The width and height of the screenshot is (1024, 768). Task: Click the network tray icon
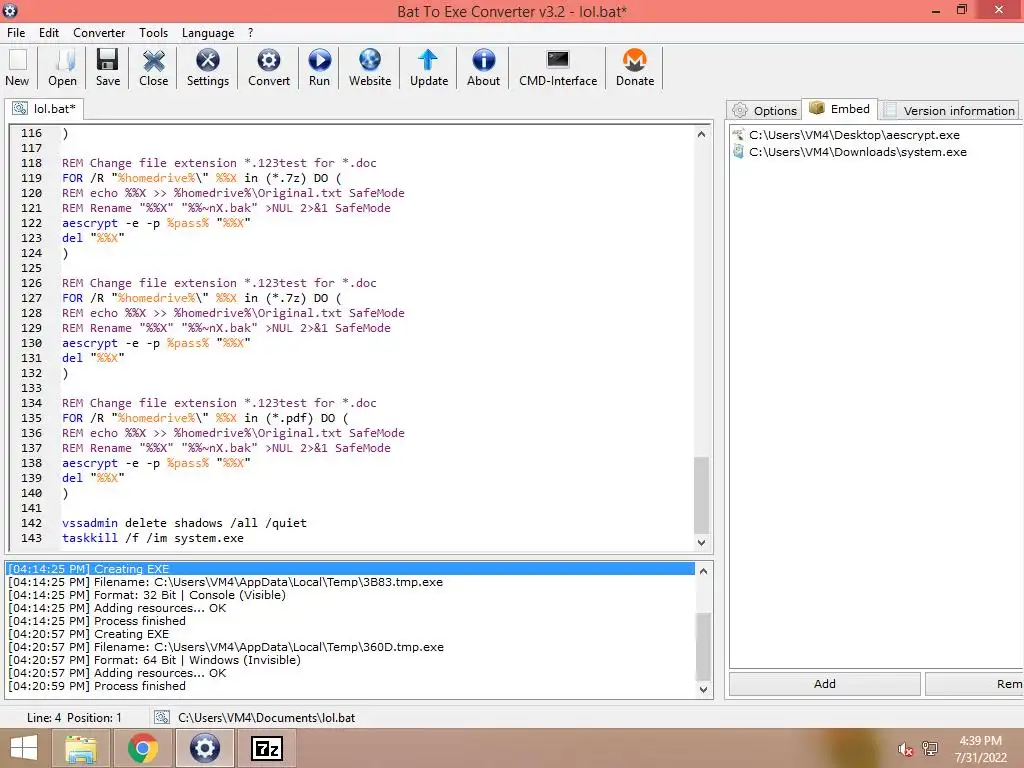[x=930, y=749]
